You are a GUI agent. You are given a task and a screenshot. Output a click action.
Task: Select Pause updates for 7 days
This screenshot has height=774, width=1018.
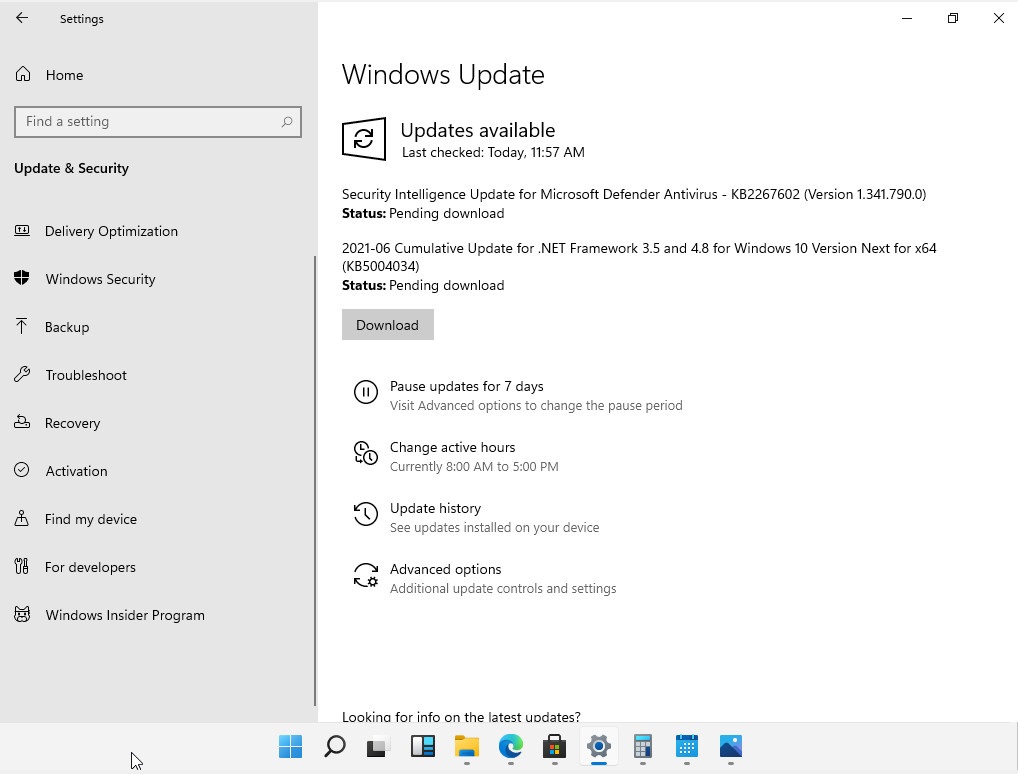pyautogui.click(x=466, y=386)
